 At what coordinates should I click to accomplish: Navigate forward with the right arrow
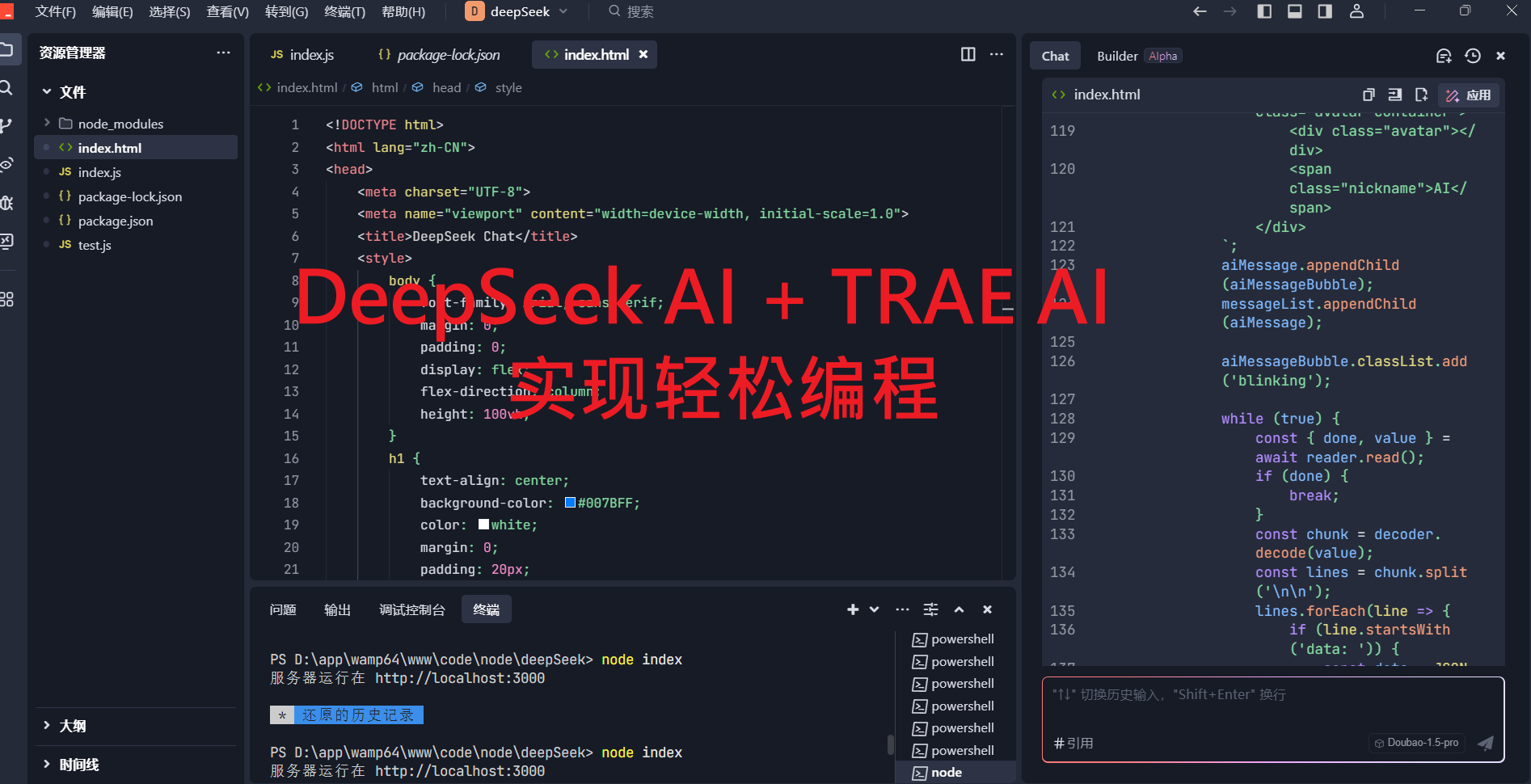[1230, 11]
